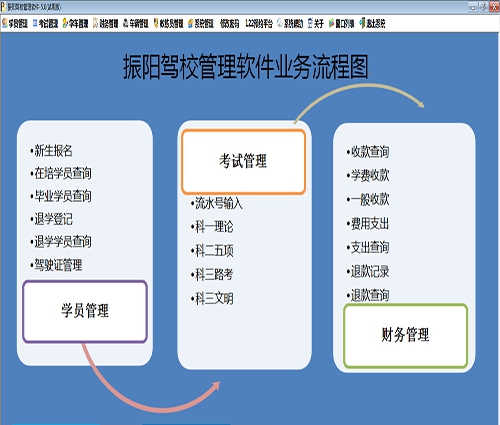Viewport: 500px width, 425px height.
Task: Open 一般收款 in the finance list
Action: (370, 200)
